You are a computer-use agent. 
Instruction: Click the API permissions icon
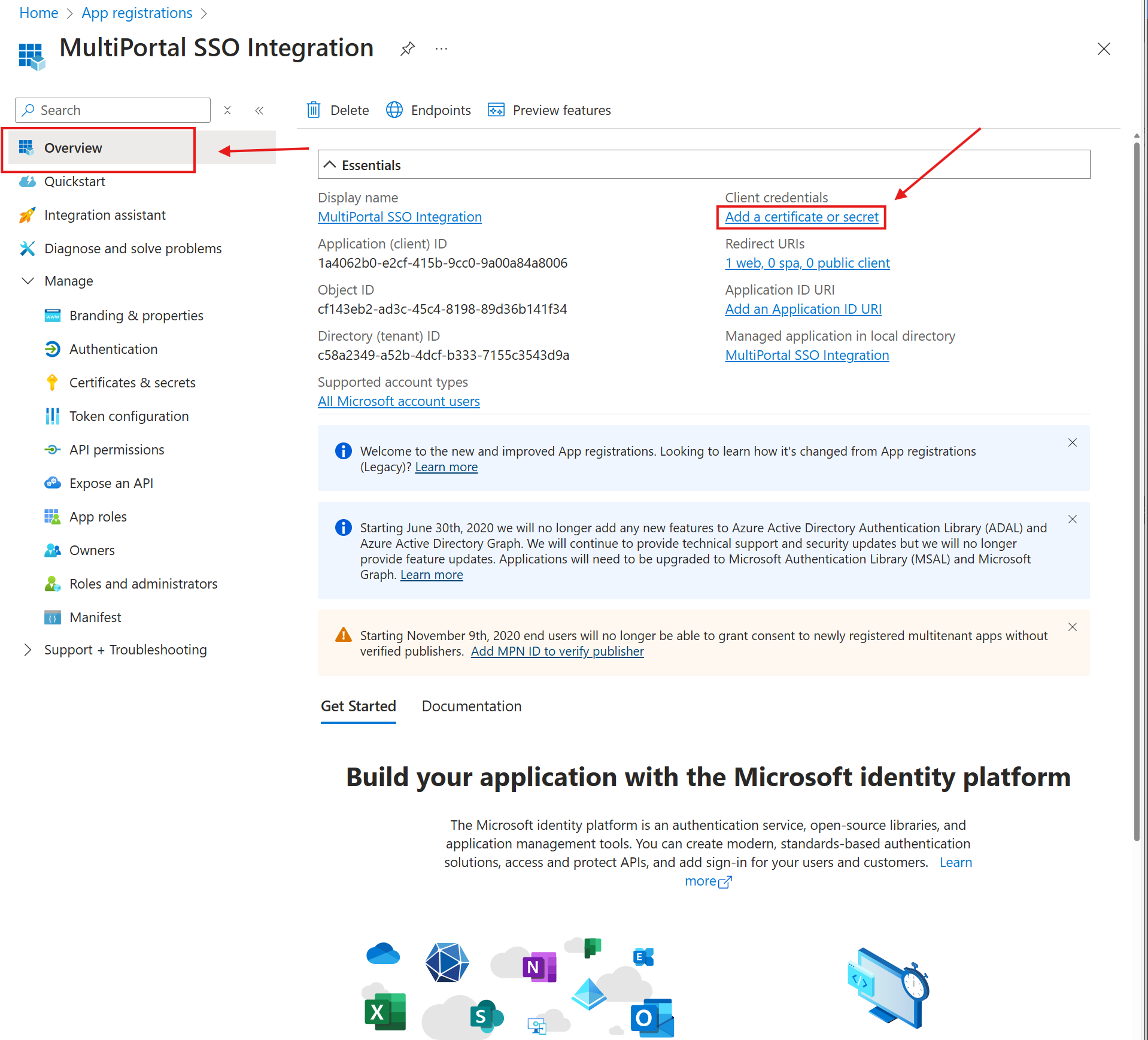click(x=53, y=450)
